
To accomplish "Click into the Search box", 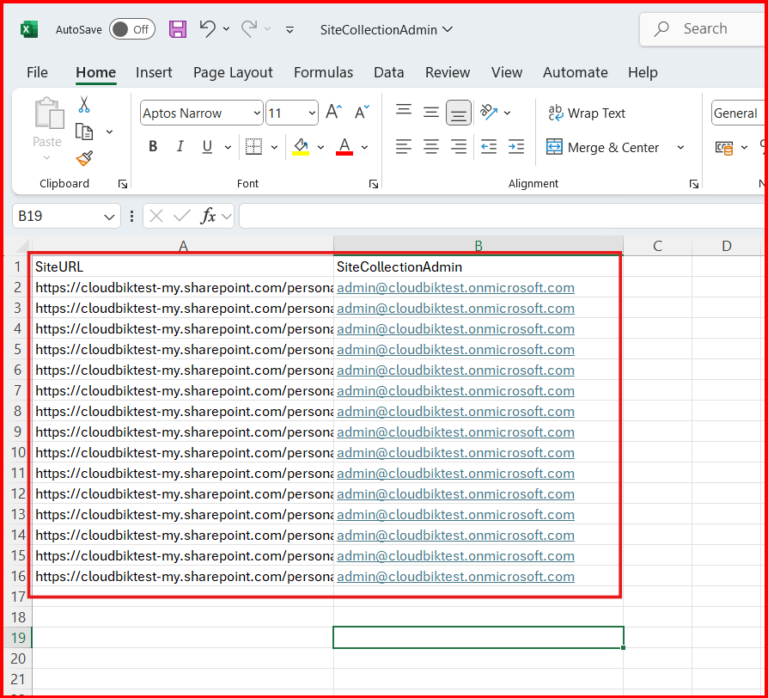I will (704, 29).
